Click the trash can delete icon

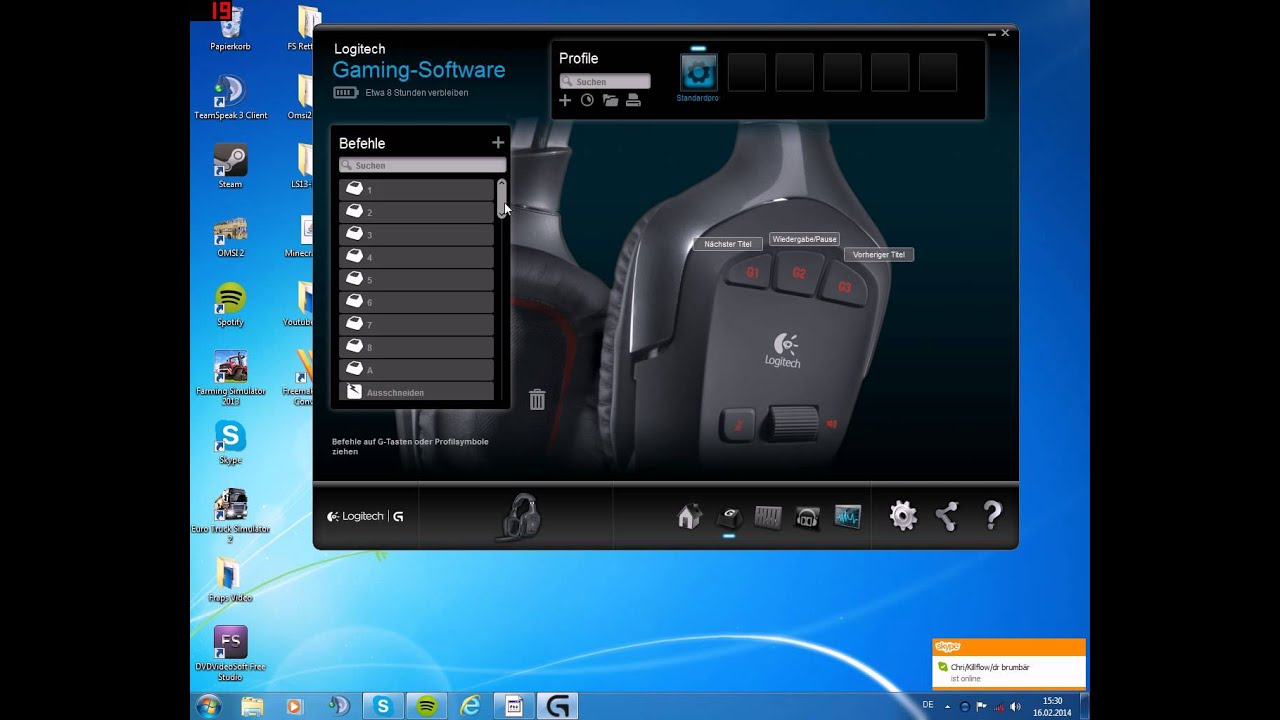pos(537,399)
